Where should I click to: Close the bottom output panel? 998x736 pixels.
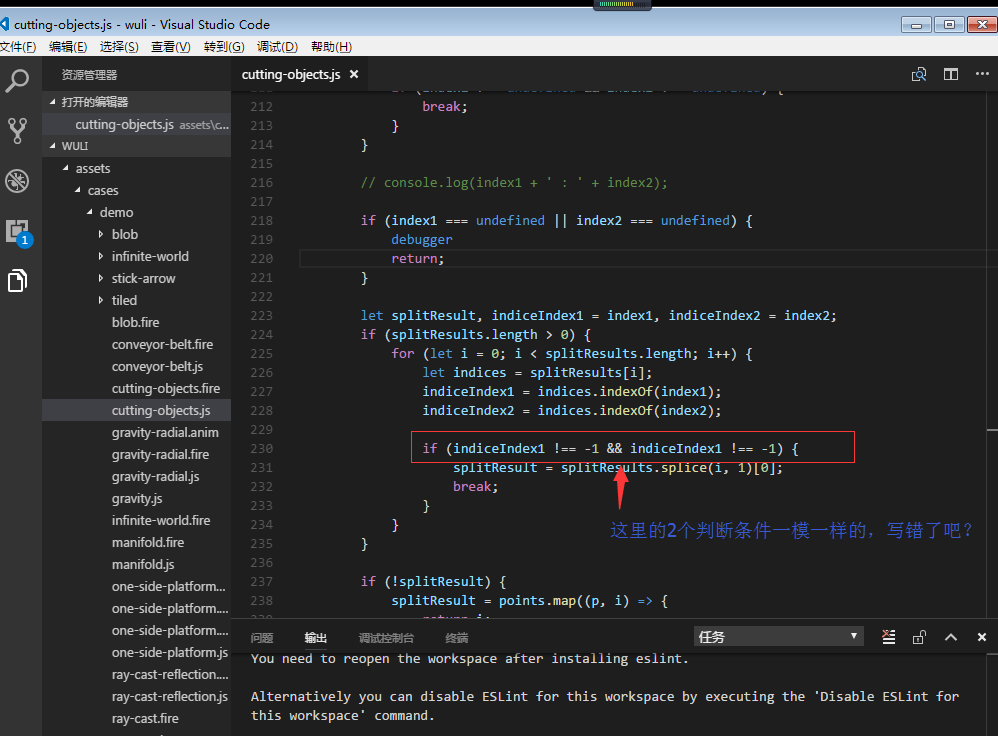coord(981,637)
